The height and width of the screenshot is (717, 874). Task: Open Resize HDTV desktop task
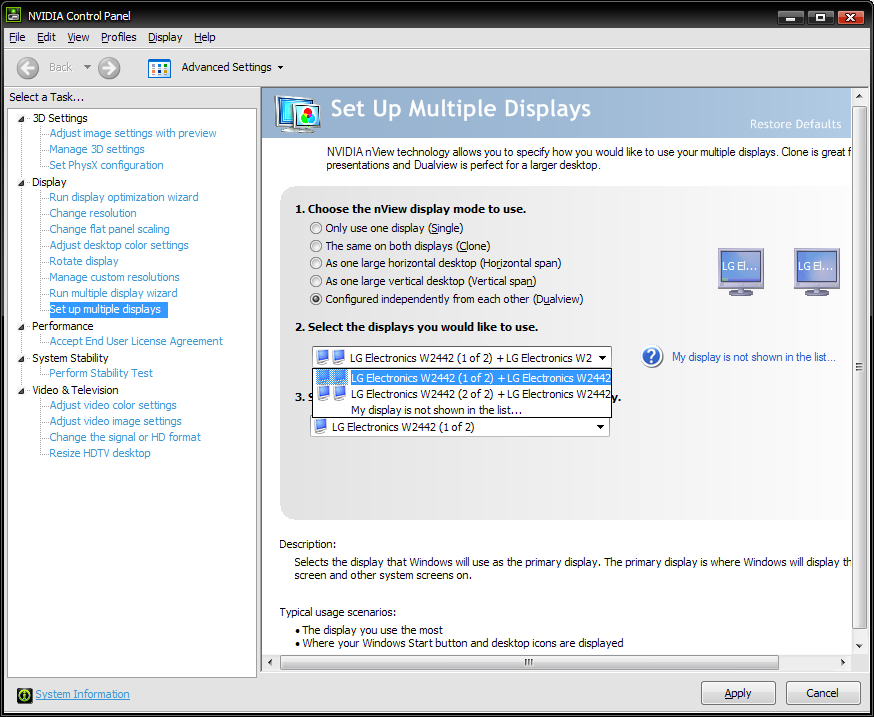click(x=100, y=453)
